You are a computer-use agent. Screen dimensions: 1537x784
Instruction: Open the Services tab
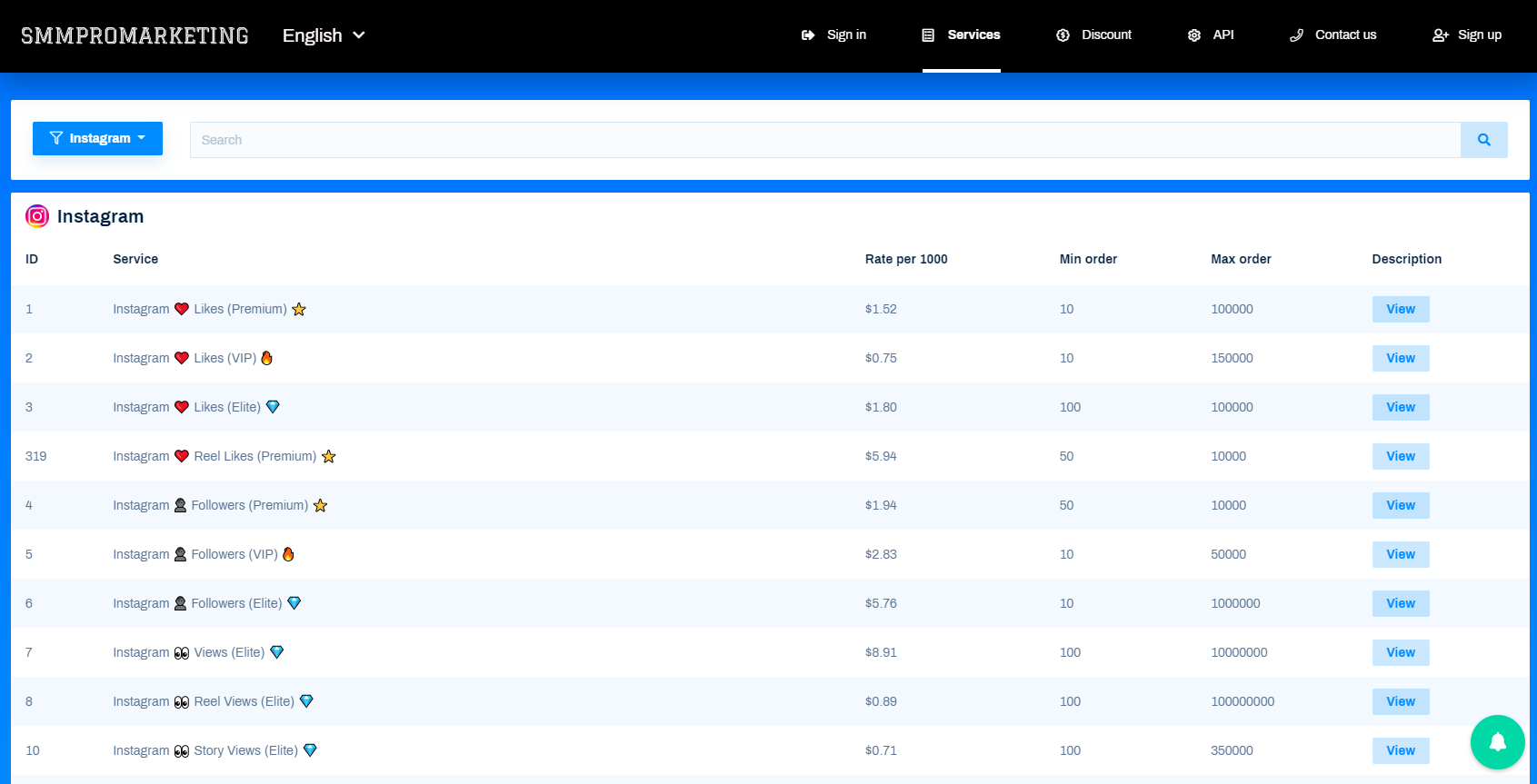tap(962, 35)
